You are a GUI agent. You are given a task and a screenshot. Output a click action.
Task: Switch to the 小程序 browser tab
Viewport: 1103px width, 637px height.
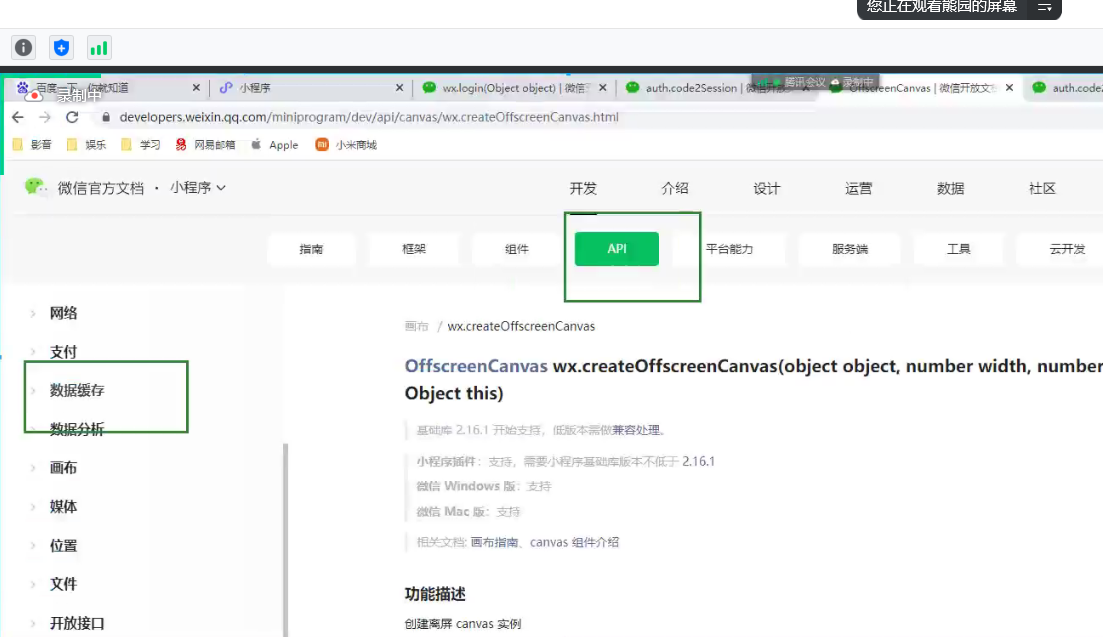[x=310, y=87]
